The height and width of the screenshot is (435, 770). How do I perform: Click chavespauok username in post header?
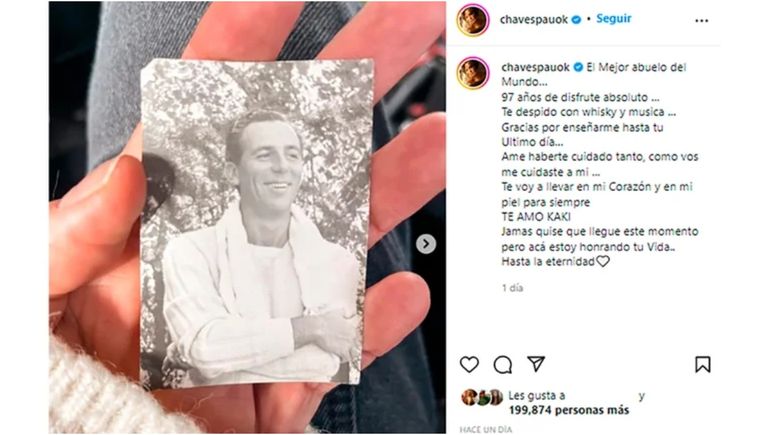click(x=534, y=20)
